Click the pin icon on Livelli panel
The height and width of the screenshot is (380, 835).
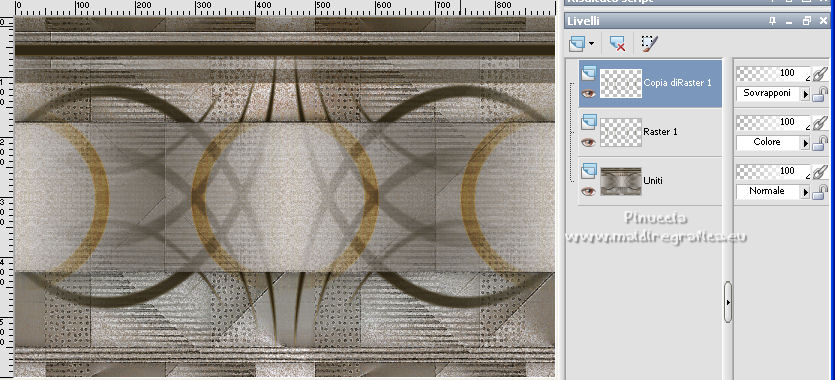click(x=773, y=21)
